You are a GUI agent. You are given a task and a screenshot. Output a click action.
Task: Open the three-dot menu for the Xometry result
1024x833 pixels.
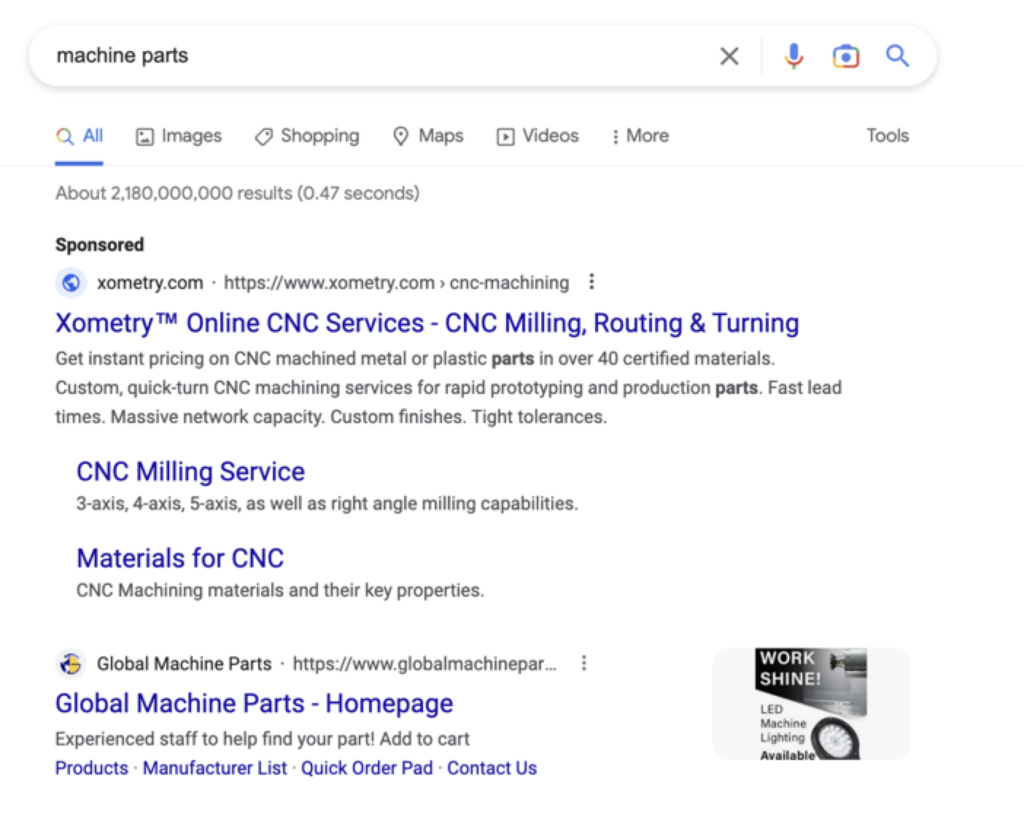coord(592,282)
